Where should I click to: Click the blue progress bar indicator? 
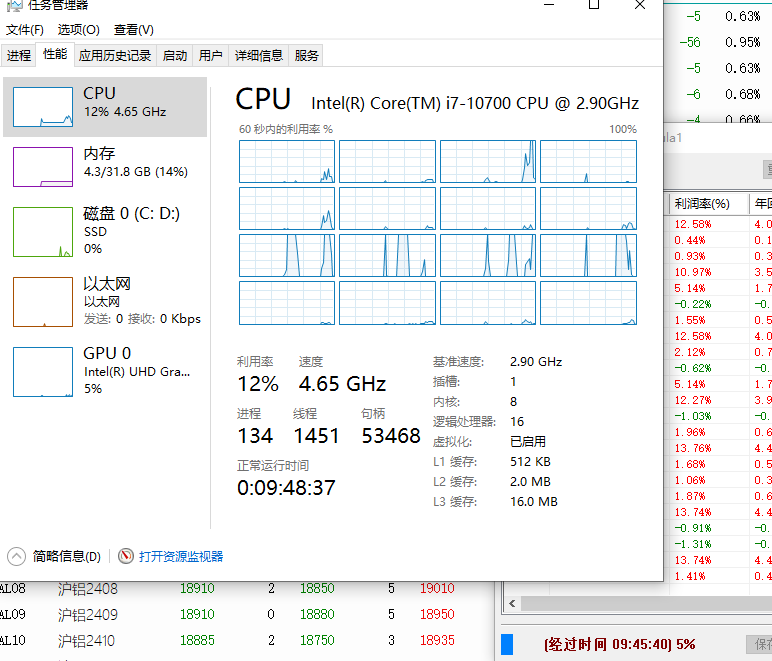(507, 645)
